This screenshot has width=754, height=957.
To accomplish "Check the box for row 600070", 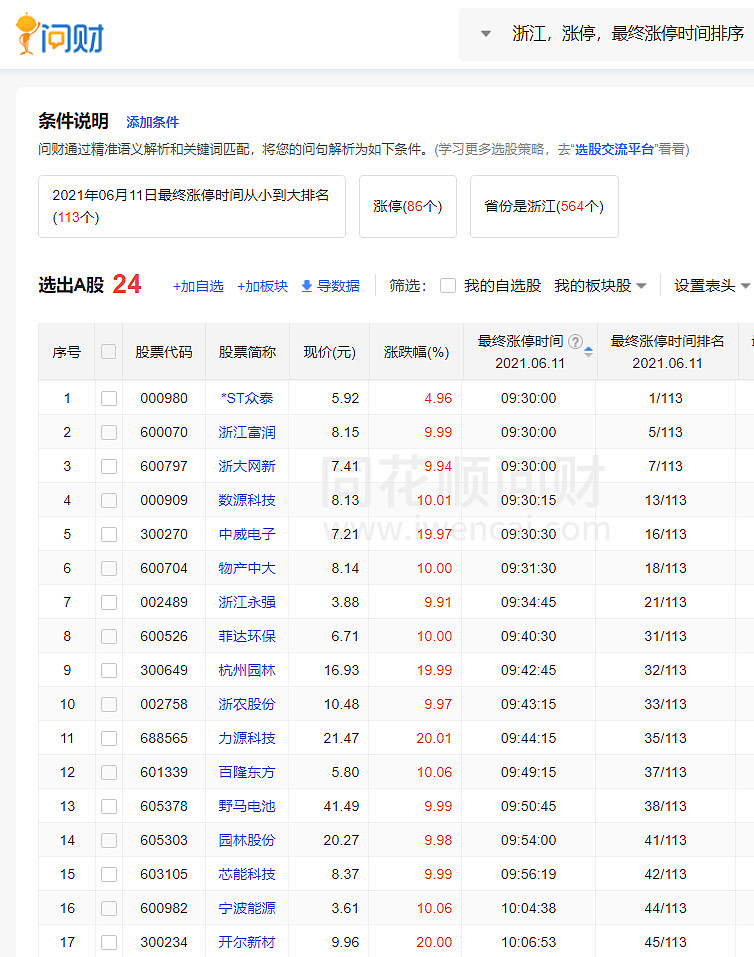I will click(109, 433).
